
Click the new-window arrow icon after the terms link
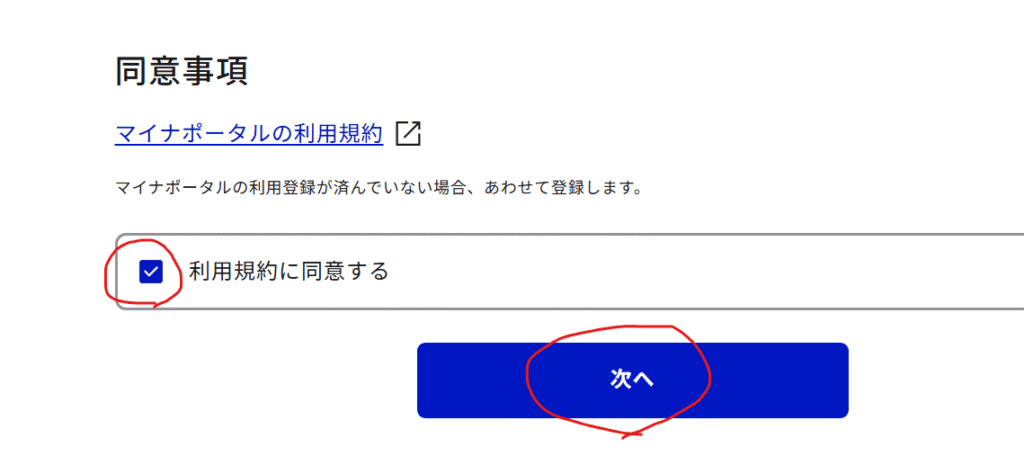click(409, 133)
